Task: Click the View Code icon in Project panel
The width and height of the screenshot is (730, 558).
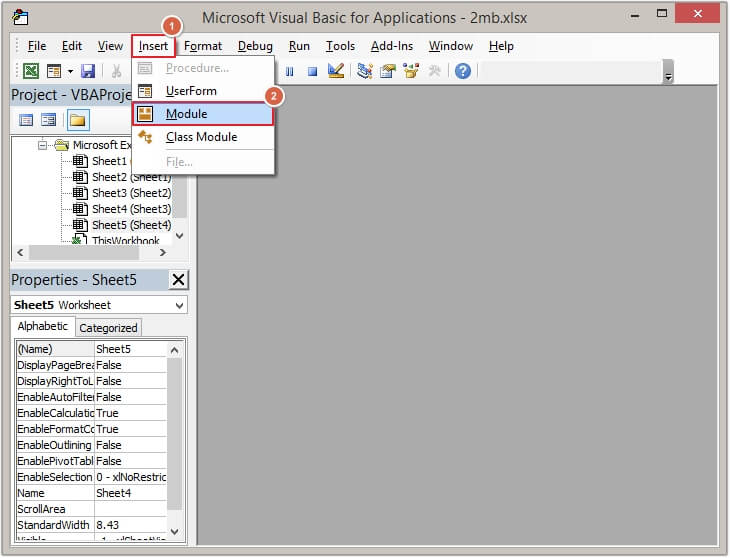Action: (26, 120)
